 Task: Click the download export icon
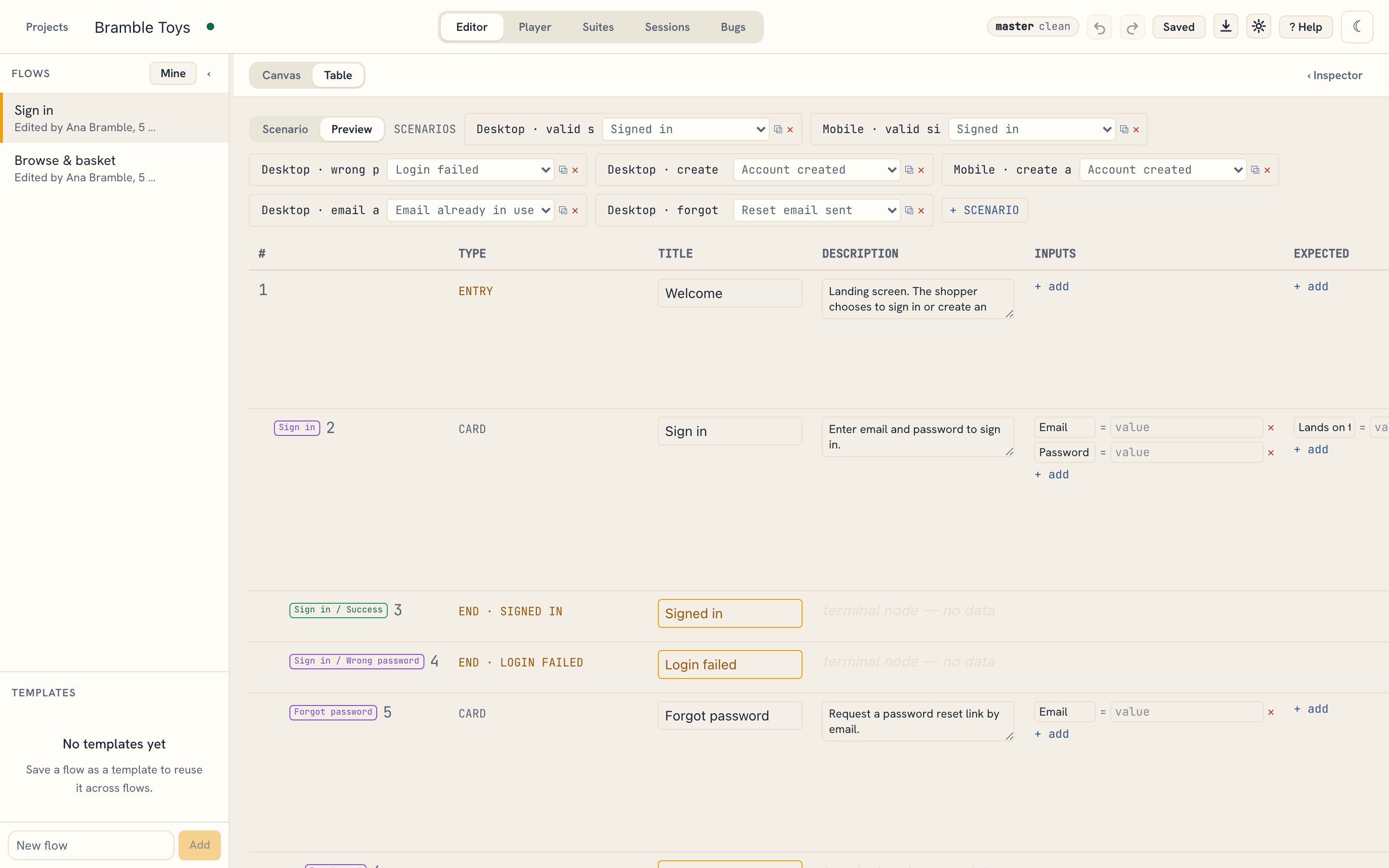pos(1226,27)
